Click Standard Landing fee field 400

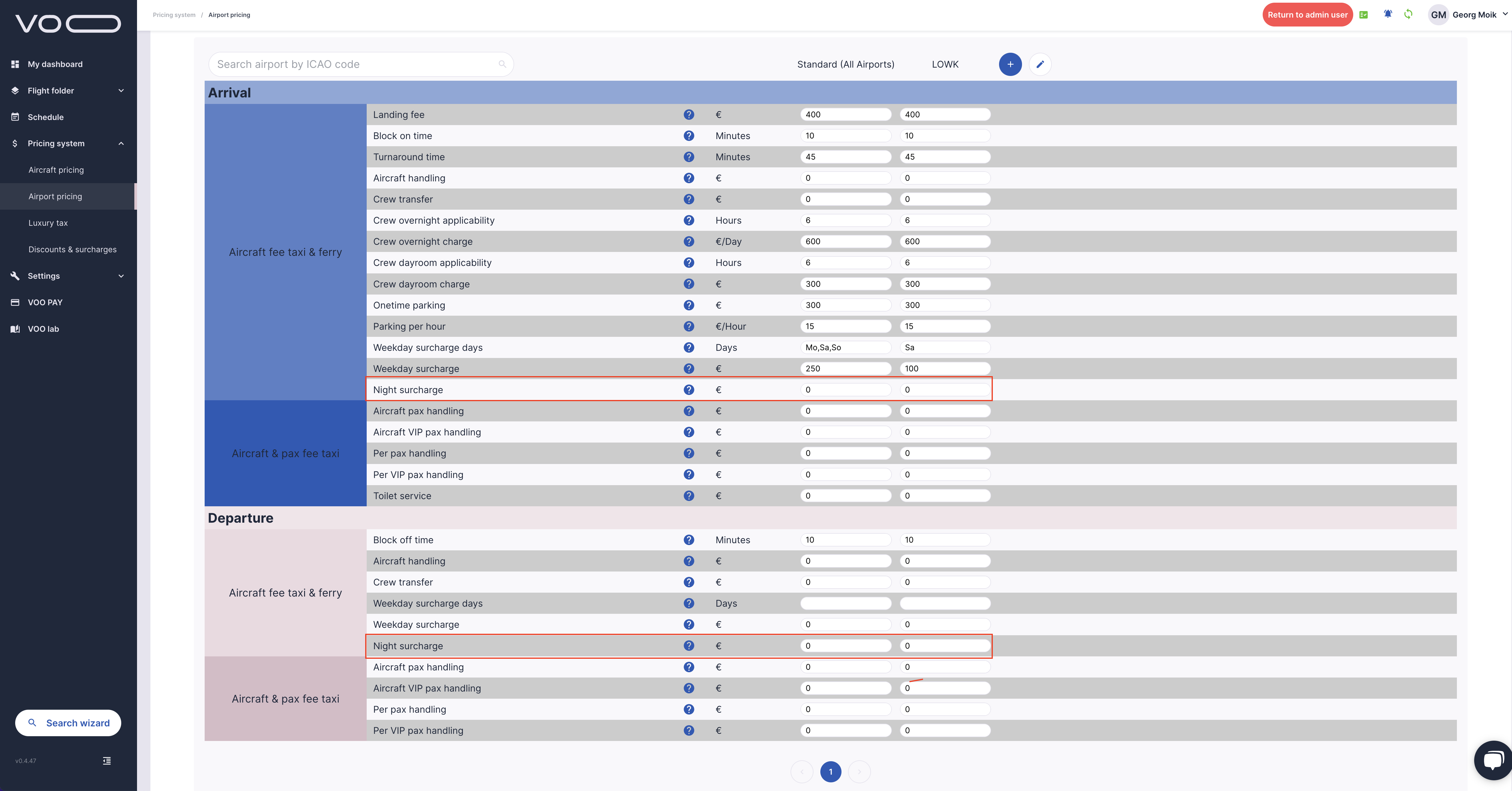tap(846, 114)
